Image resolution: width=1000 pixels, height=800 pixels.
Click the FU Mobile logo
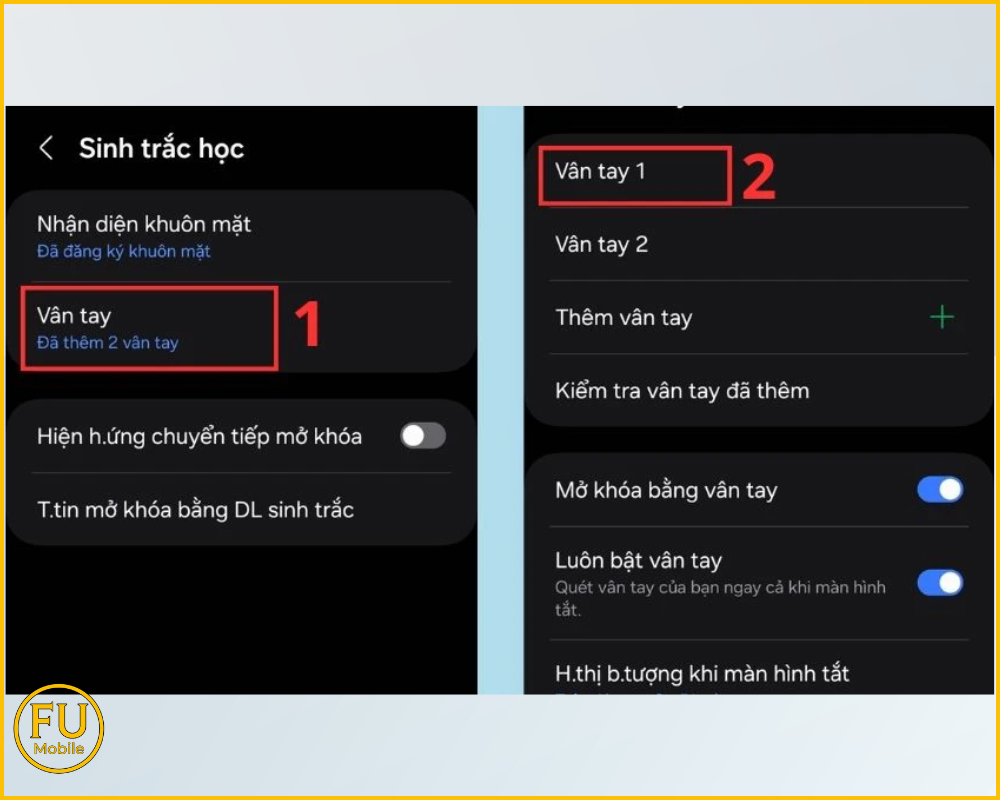59,729
